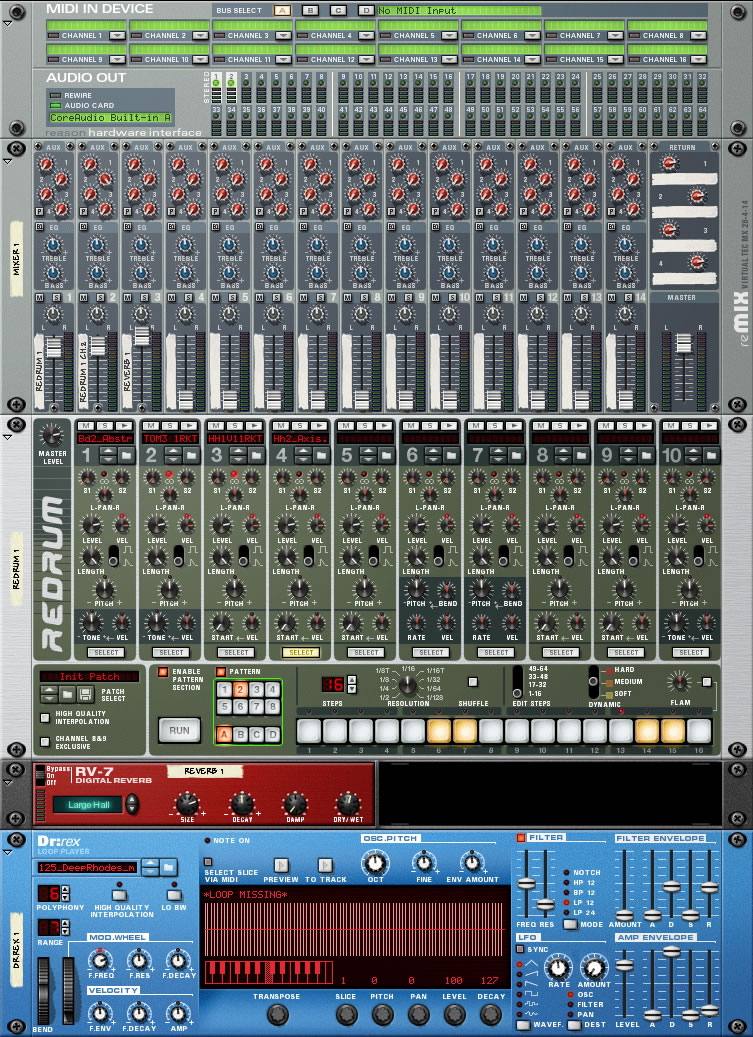This screenshot has width=753, height=1037.
Task: Click Select button on Redrum channel 6
Action: (x=430, y=652)
